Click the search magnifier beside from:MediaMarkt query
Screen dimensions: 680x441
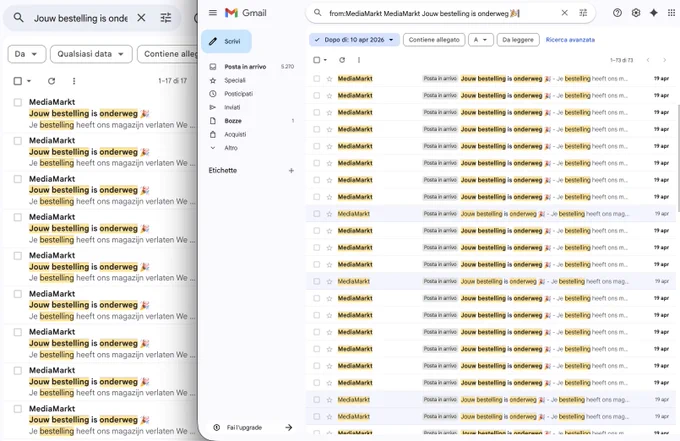(317, 13)
